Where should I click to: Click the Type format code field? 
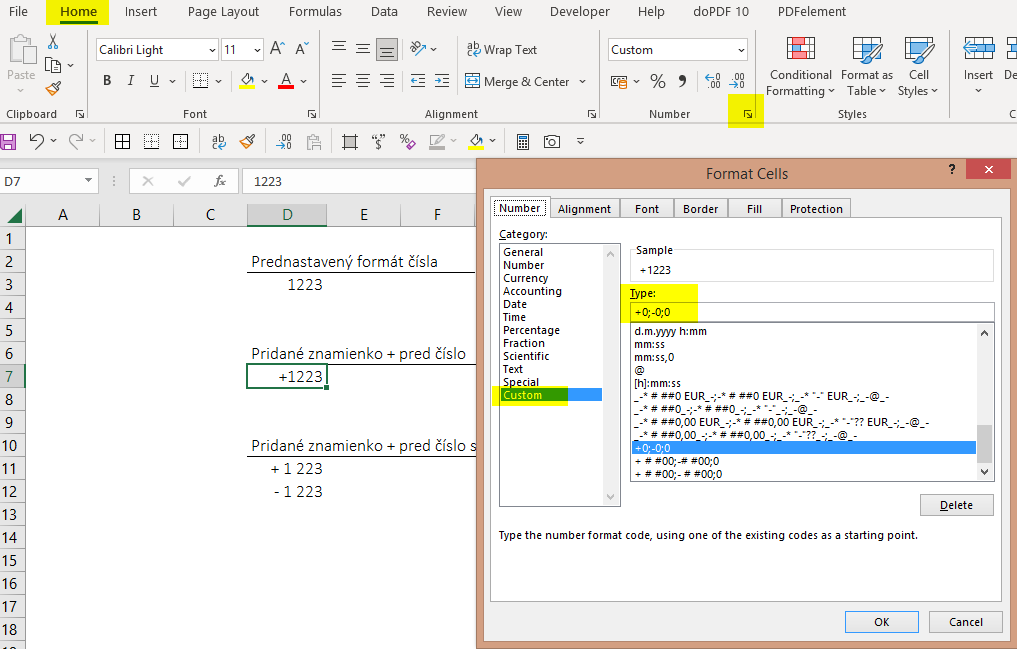click(812, 312)
